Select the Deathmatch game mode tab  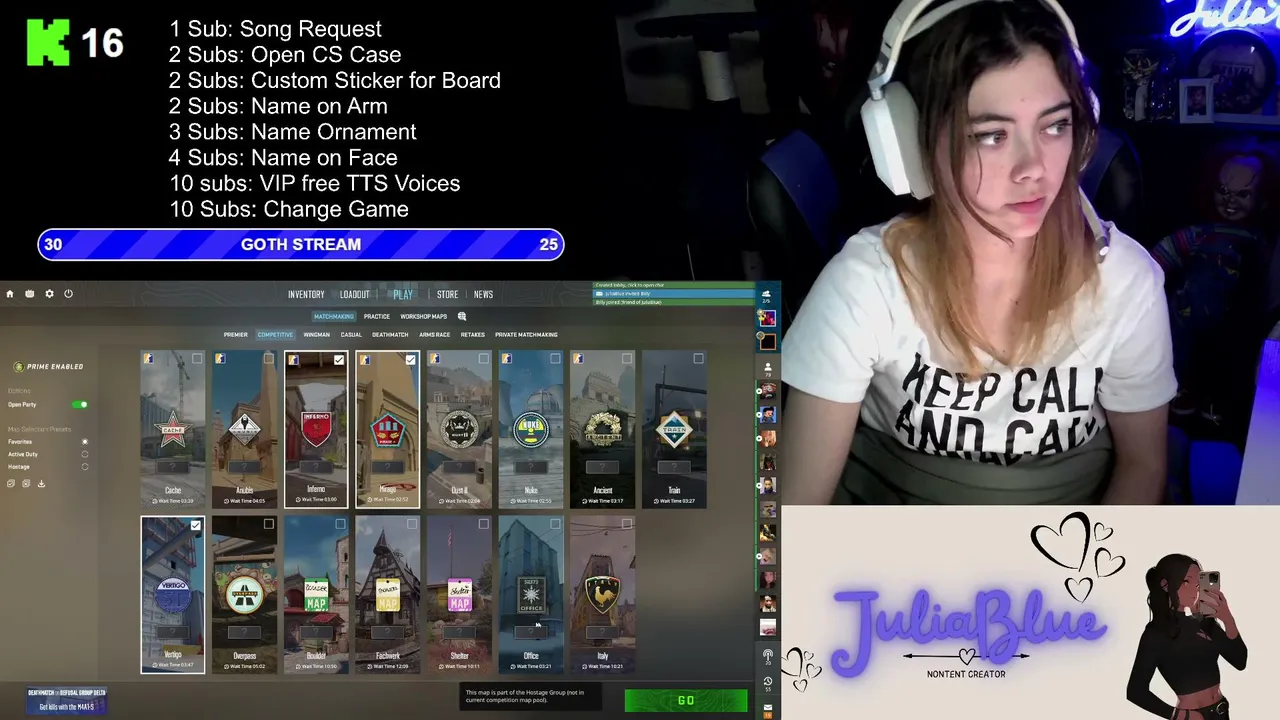(390, 335)
